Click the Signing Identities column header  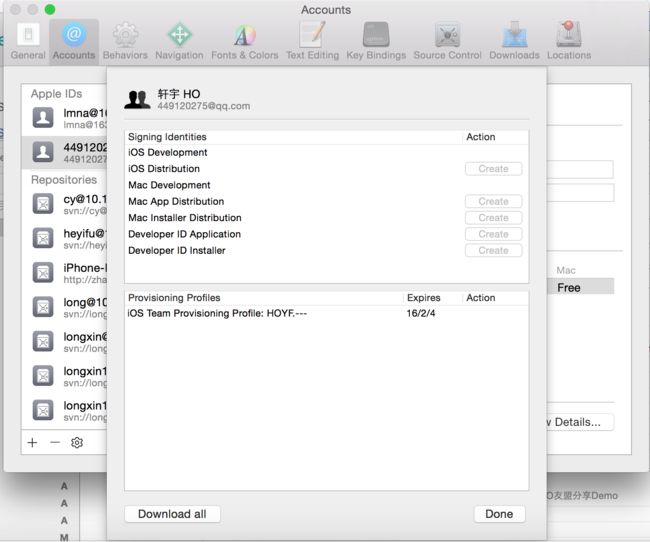[x=293, y=137]
